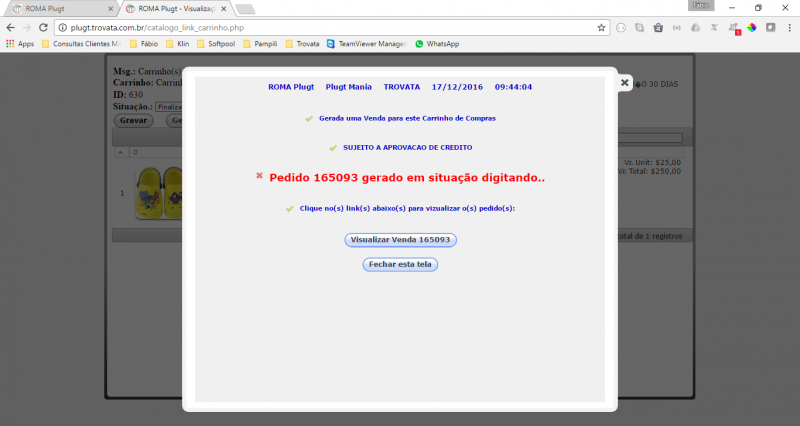Open the Google Drive extension icon
This screenshot has width=800, height=426.
(695, 28)
